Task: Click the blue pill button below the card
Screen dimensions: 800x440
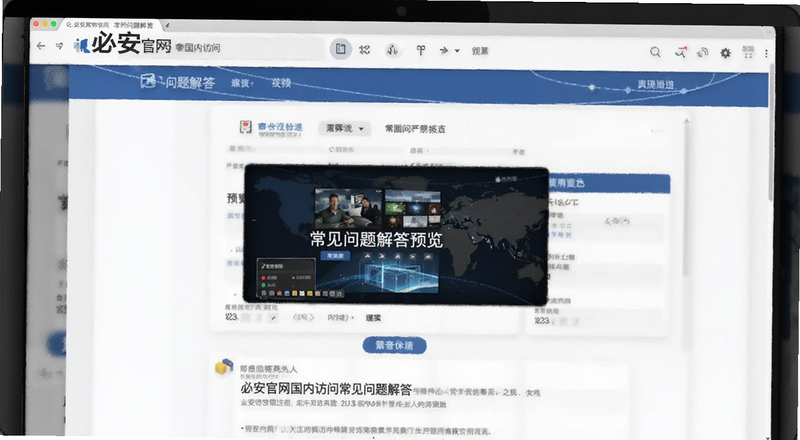Action: [394, 346]
